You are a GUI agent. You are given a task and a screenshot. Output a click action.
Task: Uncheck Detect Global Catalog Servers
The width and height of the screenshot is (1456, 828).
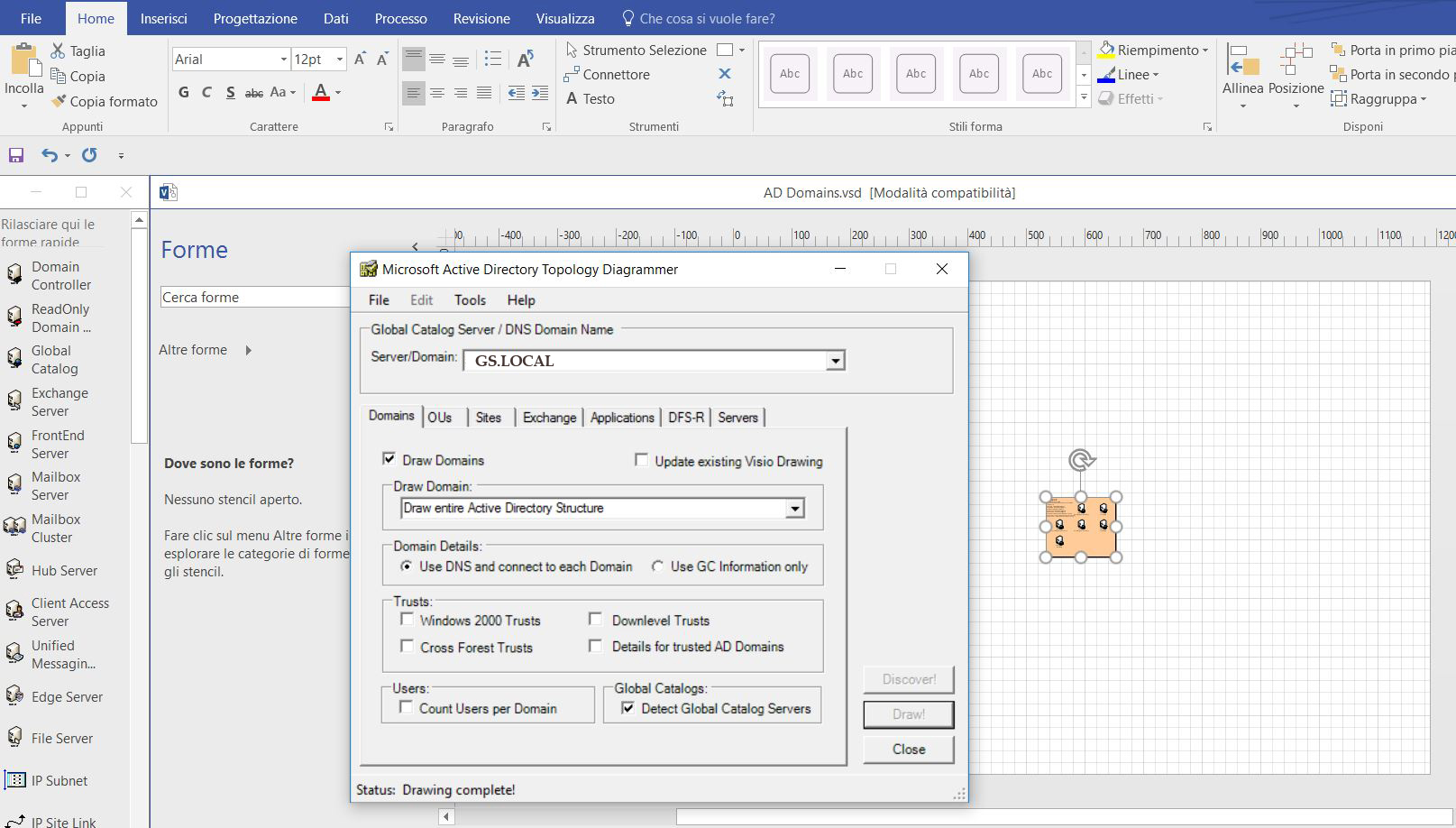coord(627,708)
